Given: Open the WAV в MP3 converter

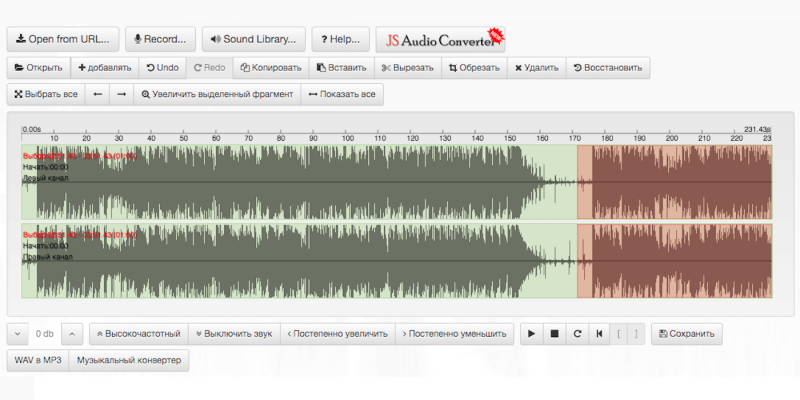Looking at the screenshot, I should pos(38,360).
